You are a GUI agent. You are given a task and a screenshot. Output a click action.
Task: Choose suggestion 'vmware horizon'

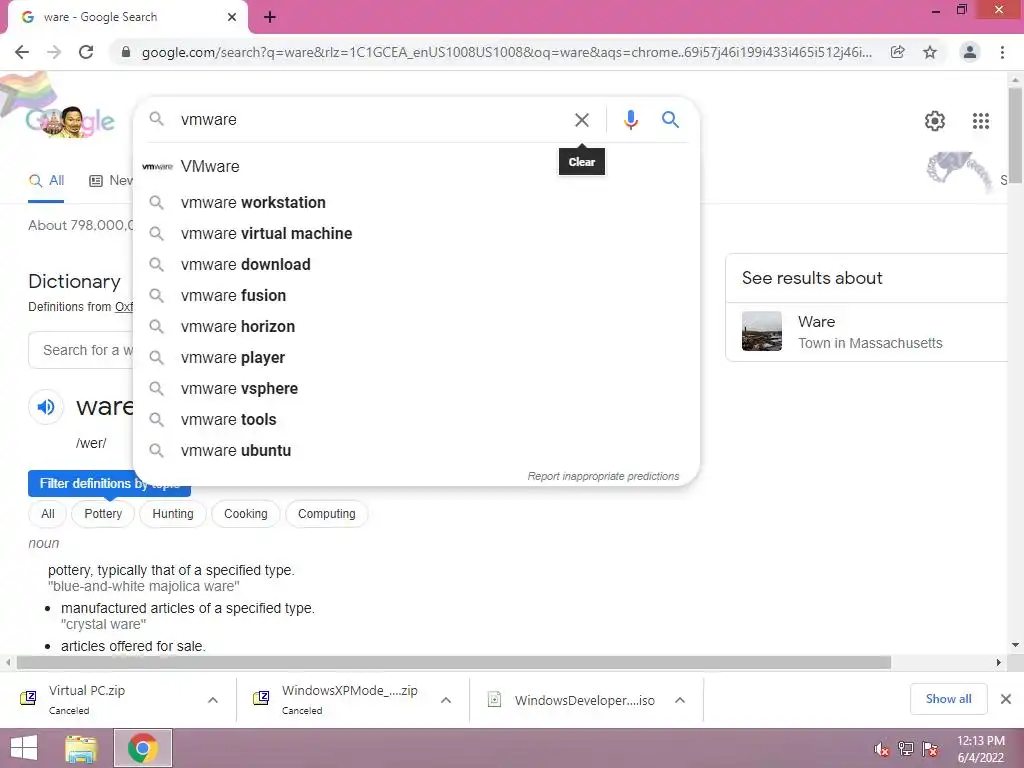click(x=416, y=327)
